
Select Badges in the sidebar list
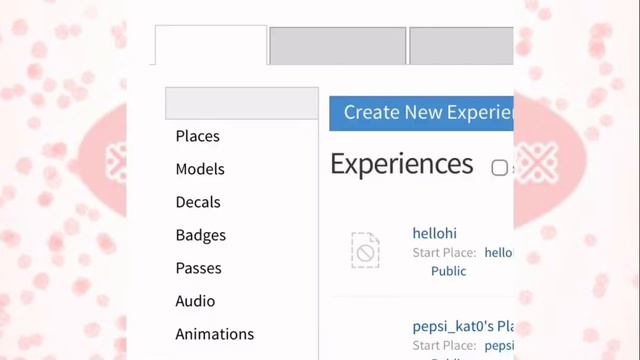pos(200,235)
